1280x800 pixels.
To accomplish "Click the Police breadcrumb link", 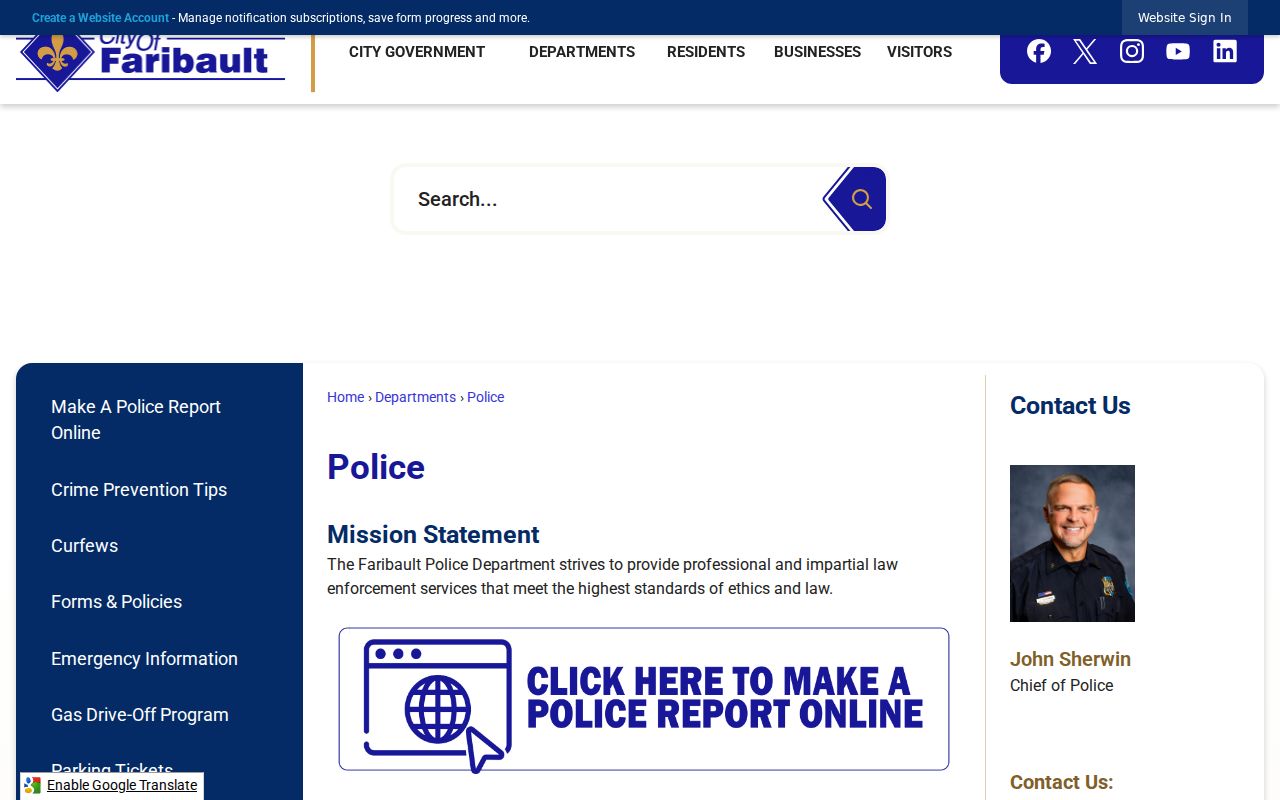I will [486, 397].
